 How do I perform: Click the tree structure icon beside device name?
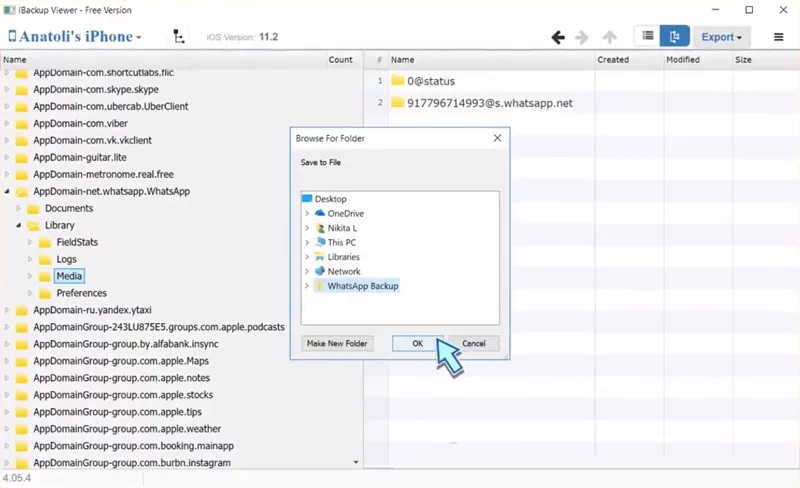pyautogui.click(x=179, y=37)
